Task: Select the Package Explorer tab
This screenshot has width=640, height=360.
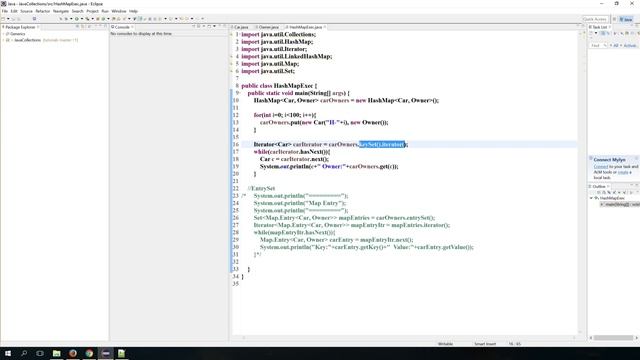Action: pos(20,27)
